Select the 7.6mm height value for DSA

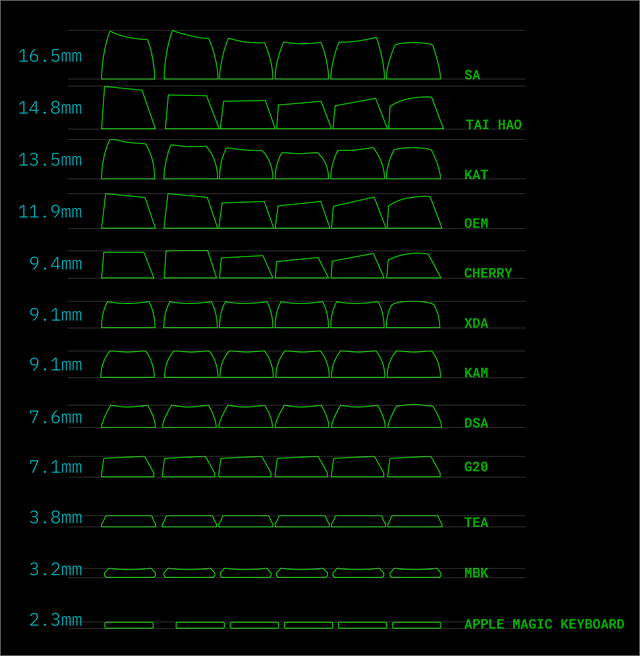[55, 417]
